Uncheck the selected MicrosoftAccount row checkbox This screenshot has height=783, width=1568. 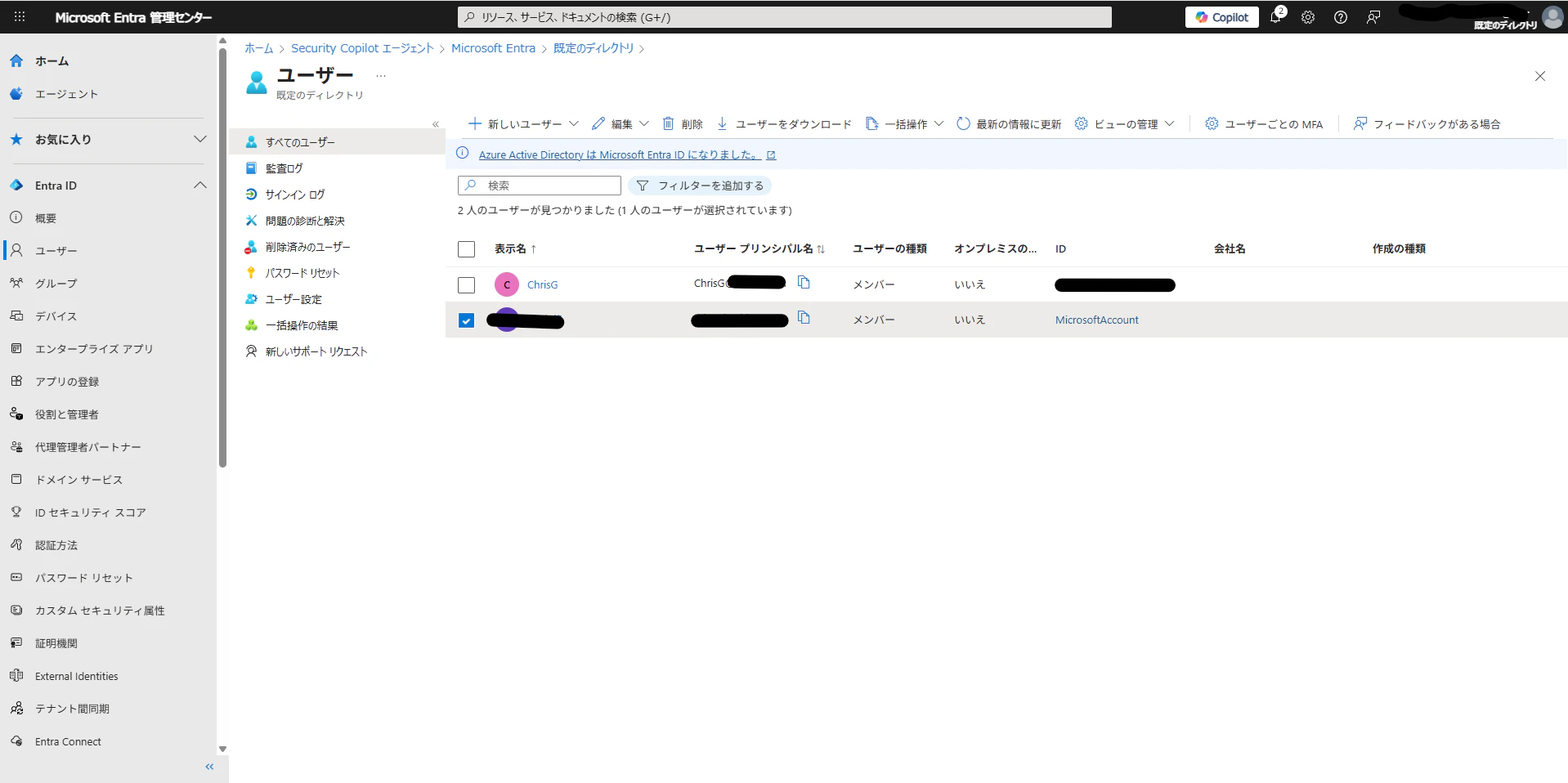466,320
